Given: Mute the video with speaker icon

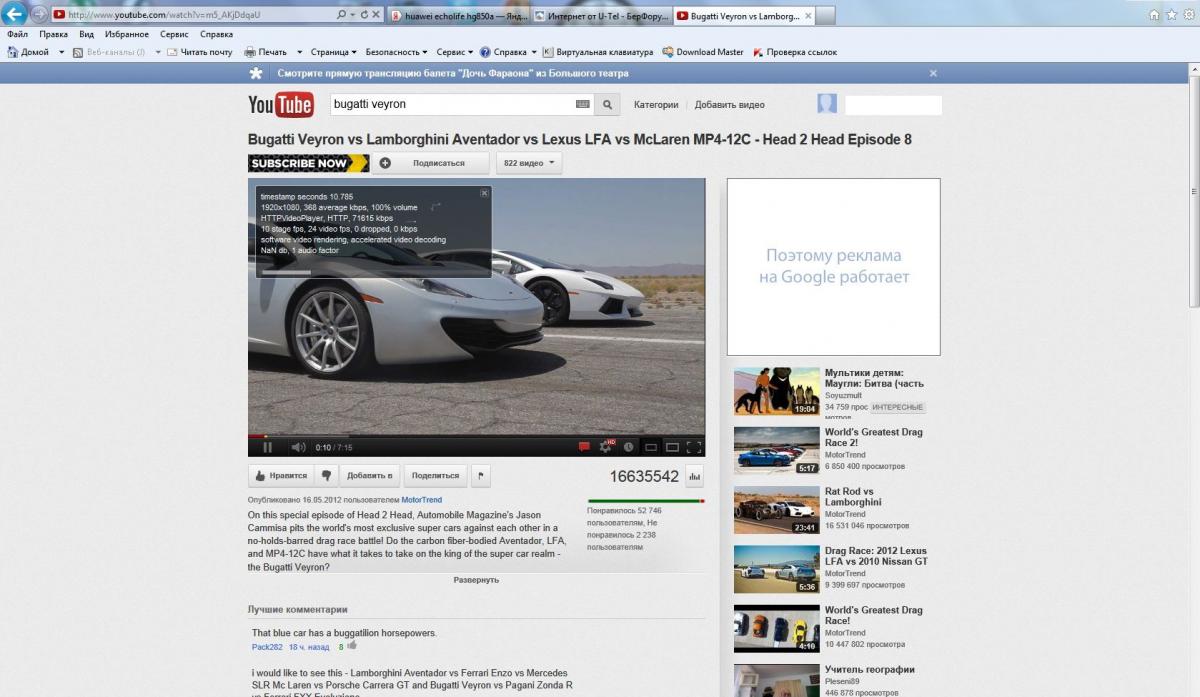Looking at the screenshot, I should coord(297,447).
